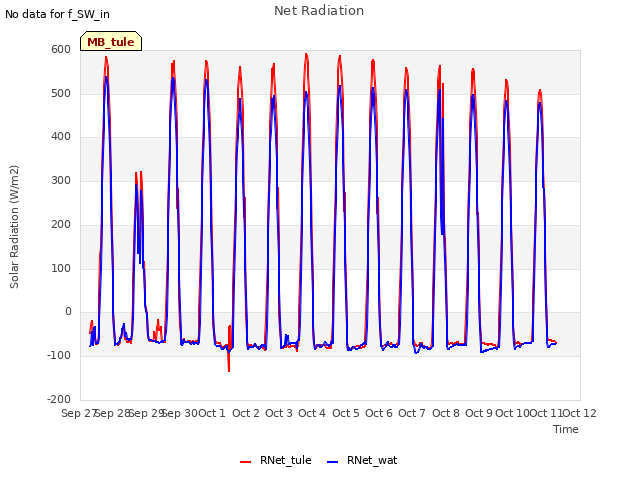
Task: Click the 100 y-axis tick label
Action: (x=61, y=269)
